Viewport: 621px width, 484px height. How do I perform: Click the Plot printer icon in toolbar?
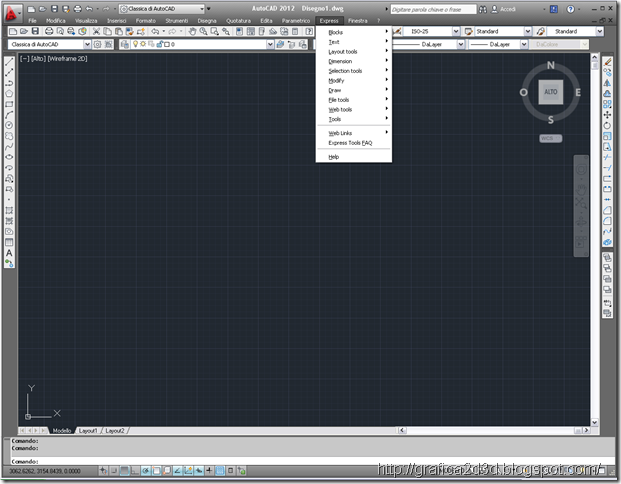(49, 31)
